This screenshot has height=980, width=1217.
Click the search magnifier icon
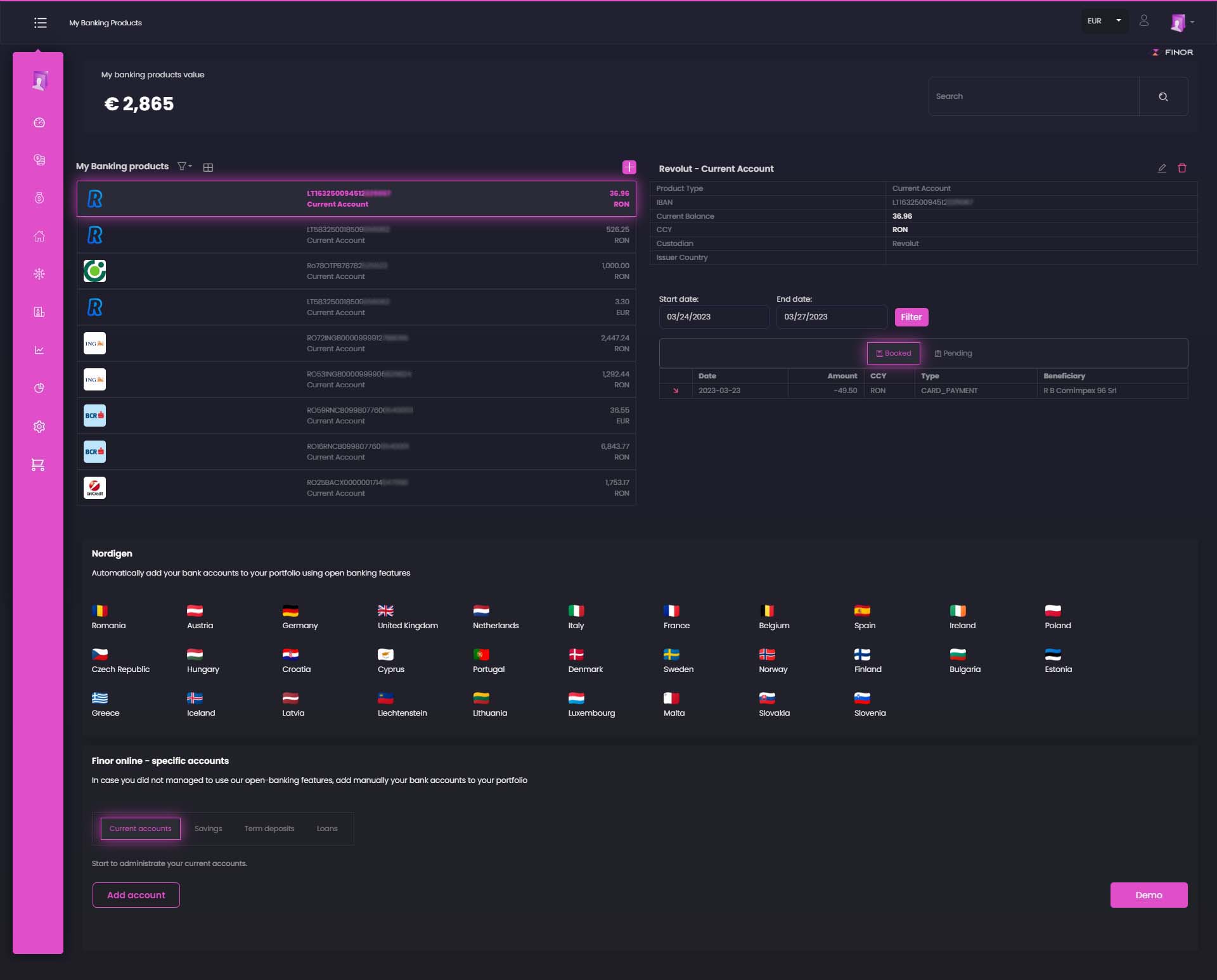[x=1163, y=97]
